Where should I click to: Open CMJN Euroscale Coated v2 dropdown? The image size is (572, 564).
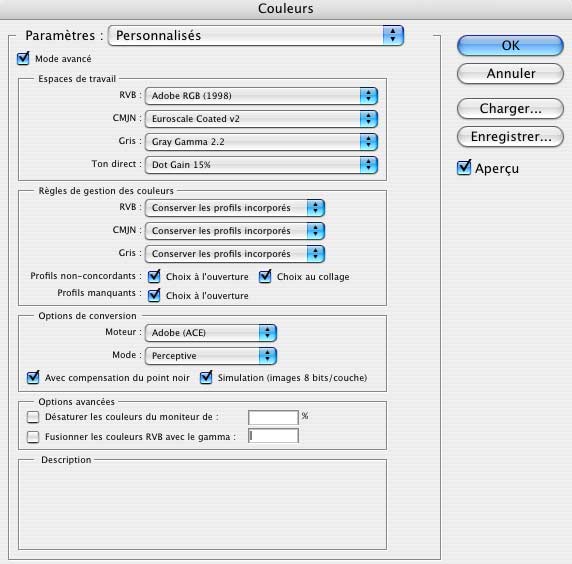[x=261, y=119]
